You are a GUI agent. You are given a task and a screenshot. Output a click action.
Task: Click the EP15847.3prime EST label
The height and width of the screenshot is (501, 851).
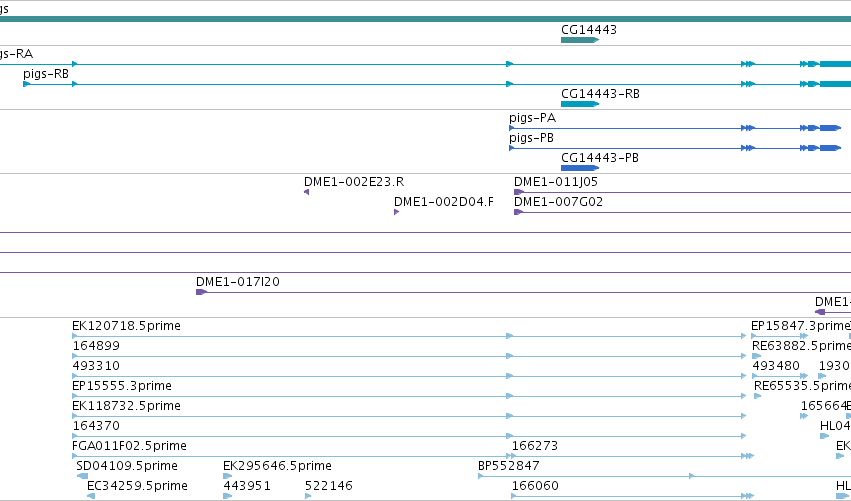tap(801, 326)
